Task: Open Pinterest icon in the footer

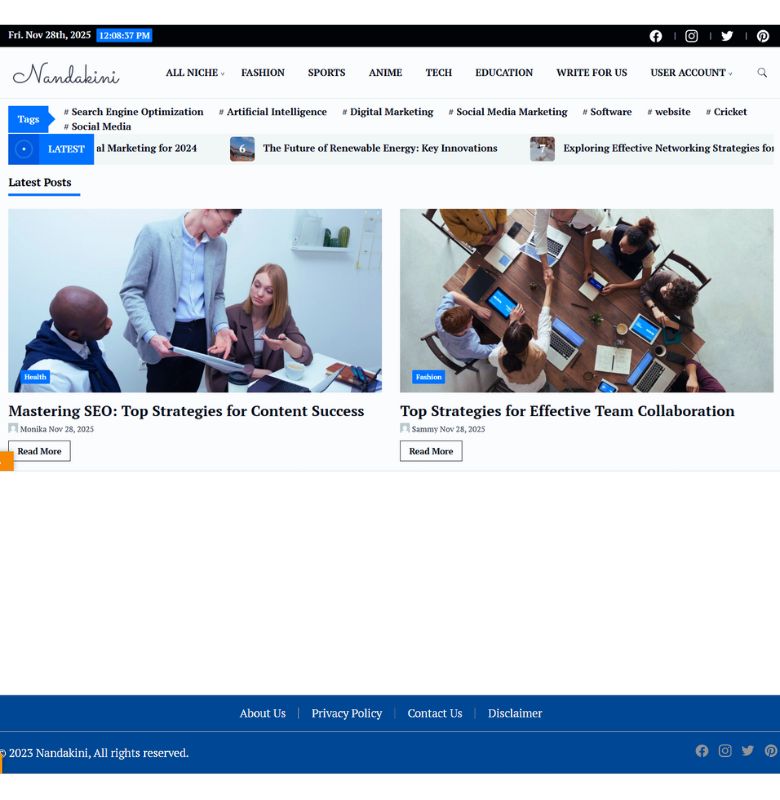Action: click(771, 751)
